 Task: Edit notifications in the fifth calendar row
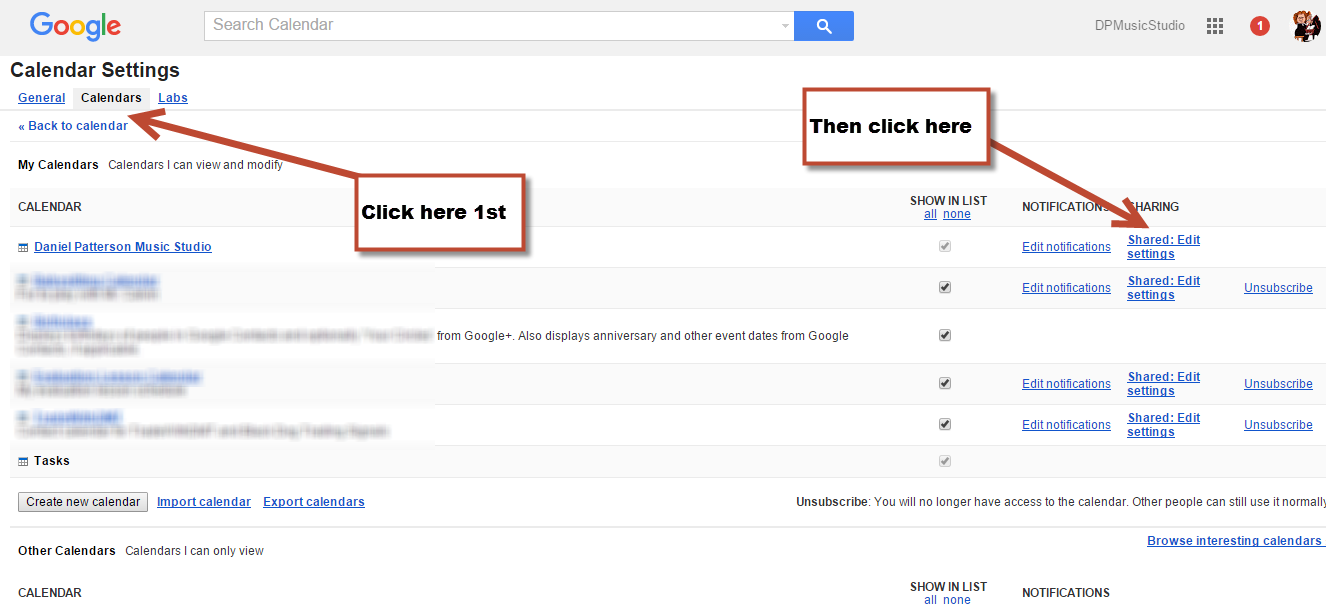pos(1066,425)
